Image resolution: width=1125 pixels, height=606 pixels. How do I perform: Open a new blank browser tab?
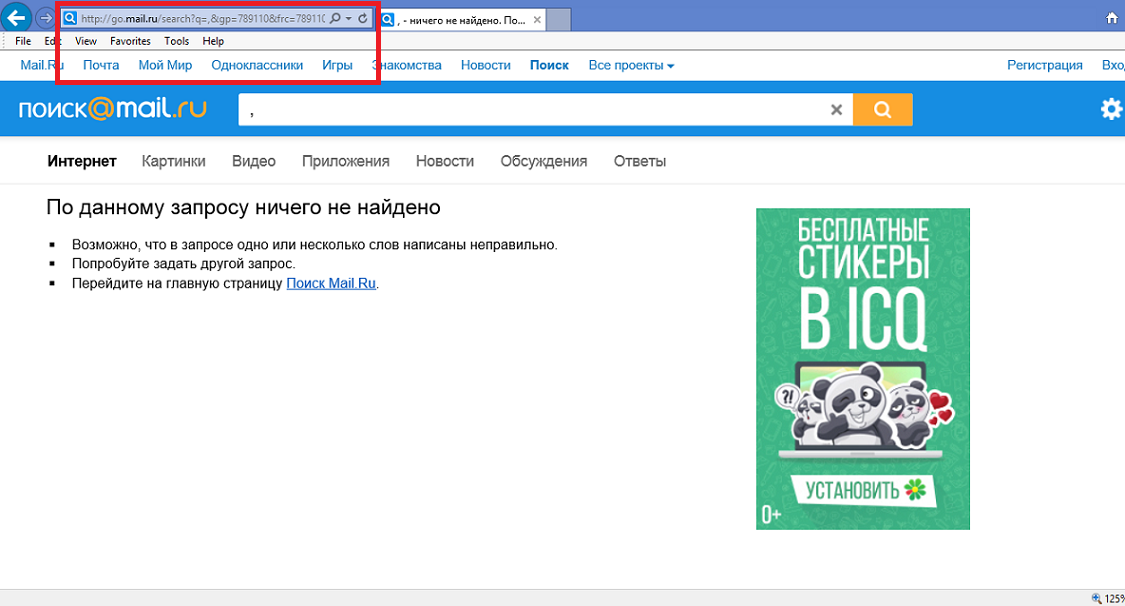(559, 19)
